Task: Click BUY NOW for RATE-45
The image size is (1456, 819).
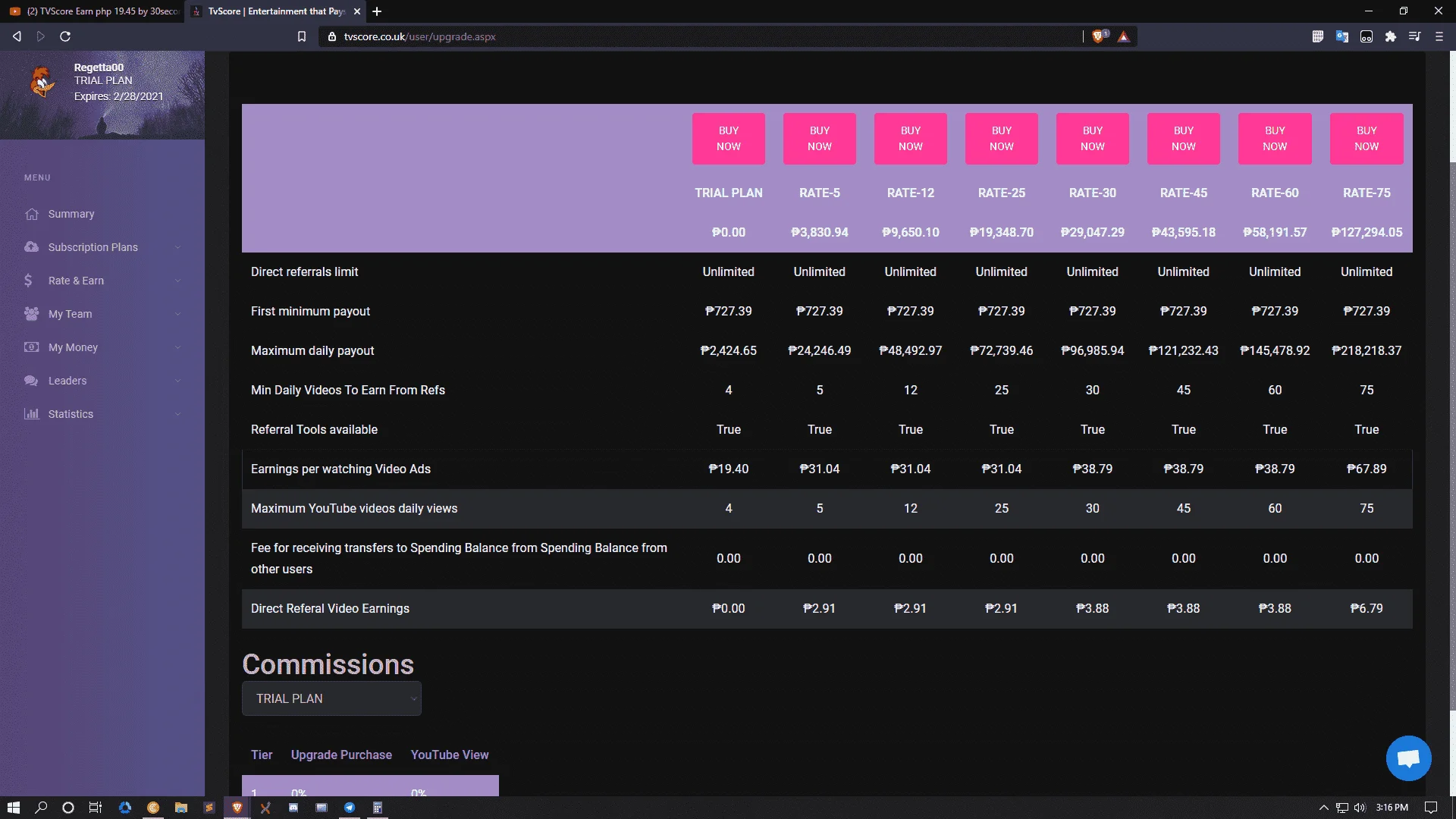Action: click(1184, 139)
